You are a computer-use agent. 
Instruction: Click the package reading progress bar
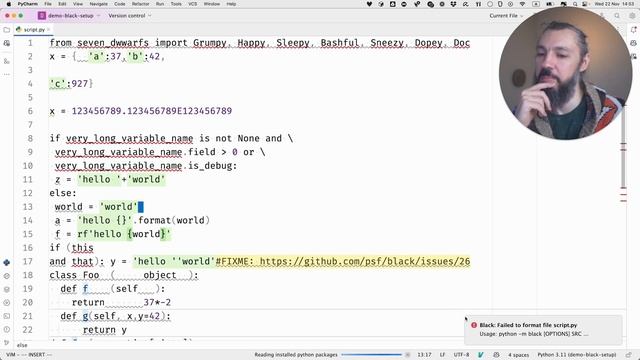click(371, 355)
